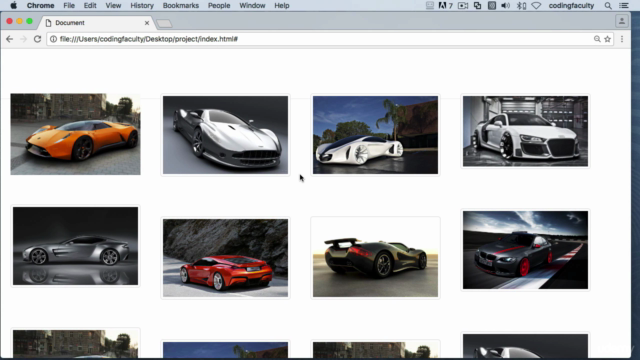The image size is (640, 360).
Task: Open the gray side-view car thumbnail
Action: click(x=76, y=246)
